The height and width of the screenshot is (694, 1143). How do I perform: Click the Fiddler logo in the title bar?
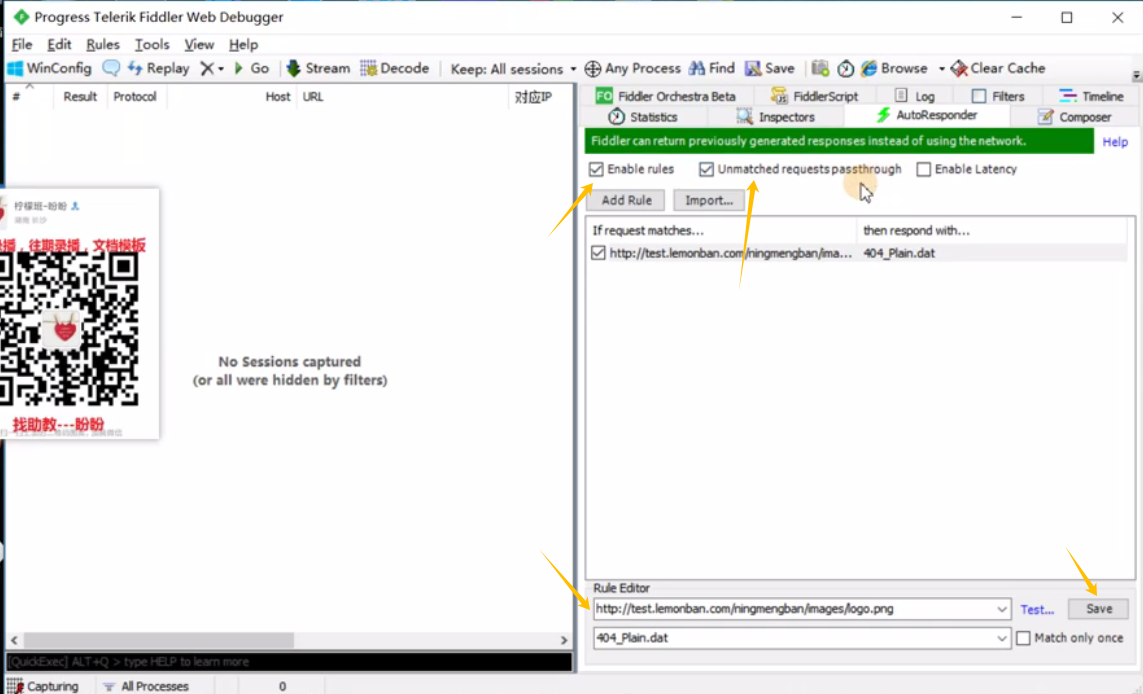[x=21, y=16]
